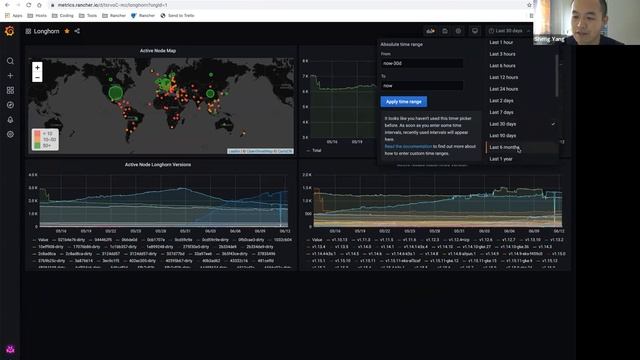640x360 pixels.
Task: Click the Active Node Longhorn Versions panel title
Action: [x=158, y=164]
